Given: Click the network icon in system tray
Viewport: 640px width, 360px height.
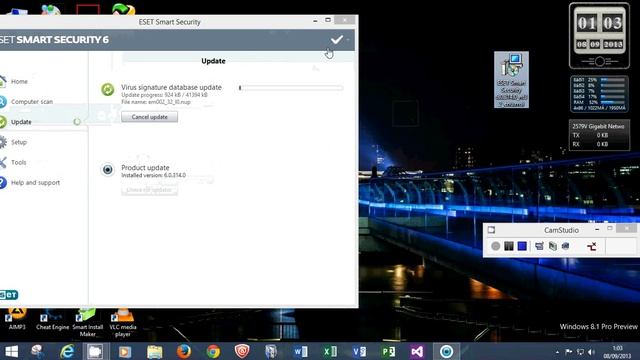Looking at the screenshot, I should (x=580, y=352).
